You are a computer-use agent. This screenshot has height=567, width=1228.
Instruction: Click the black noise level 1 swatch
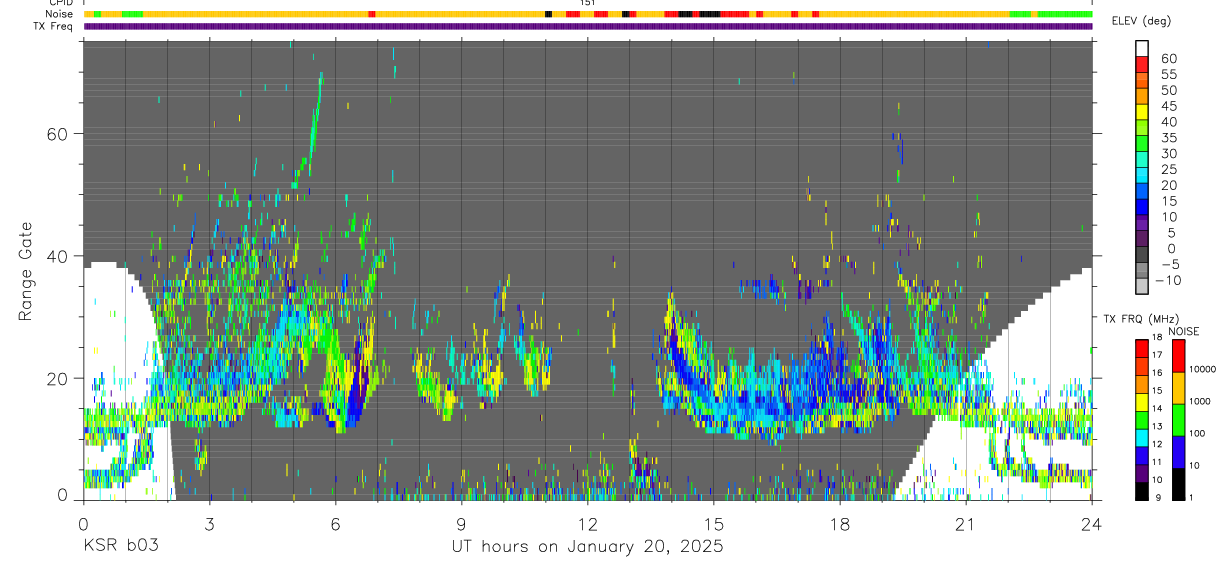[x=1179, y=484]
